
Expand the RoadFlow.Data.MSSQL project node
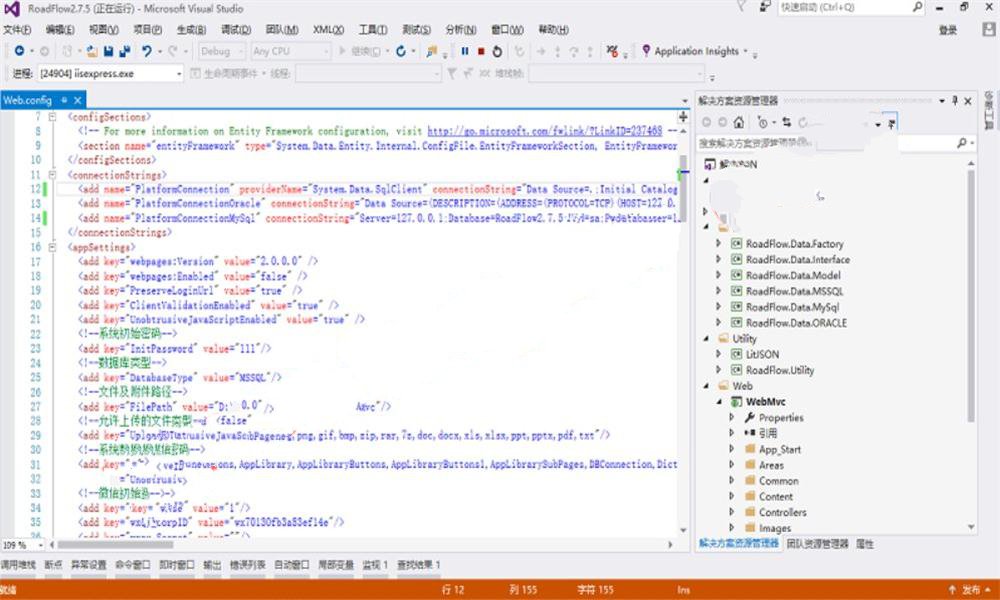[719, 291]
